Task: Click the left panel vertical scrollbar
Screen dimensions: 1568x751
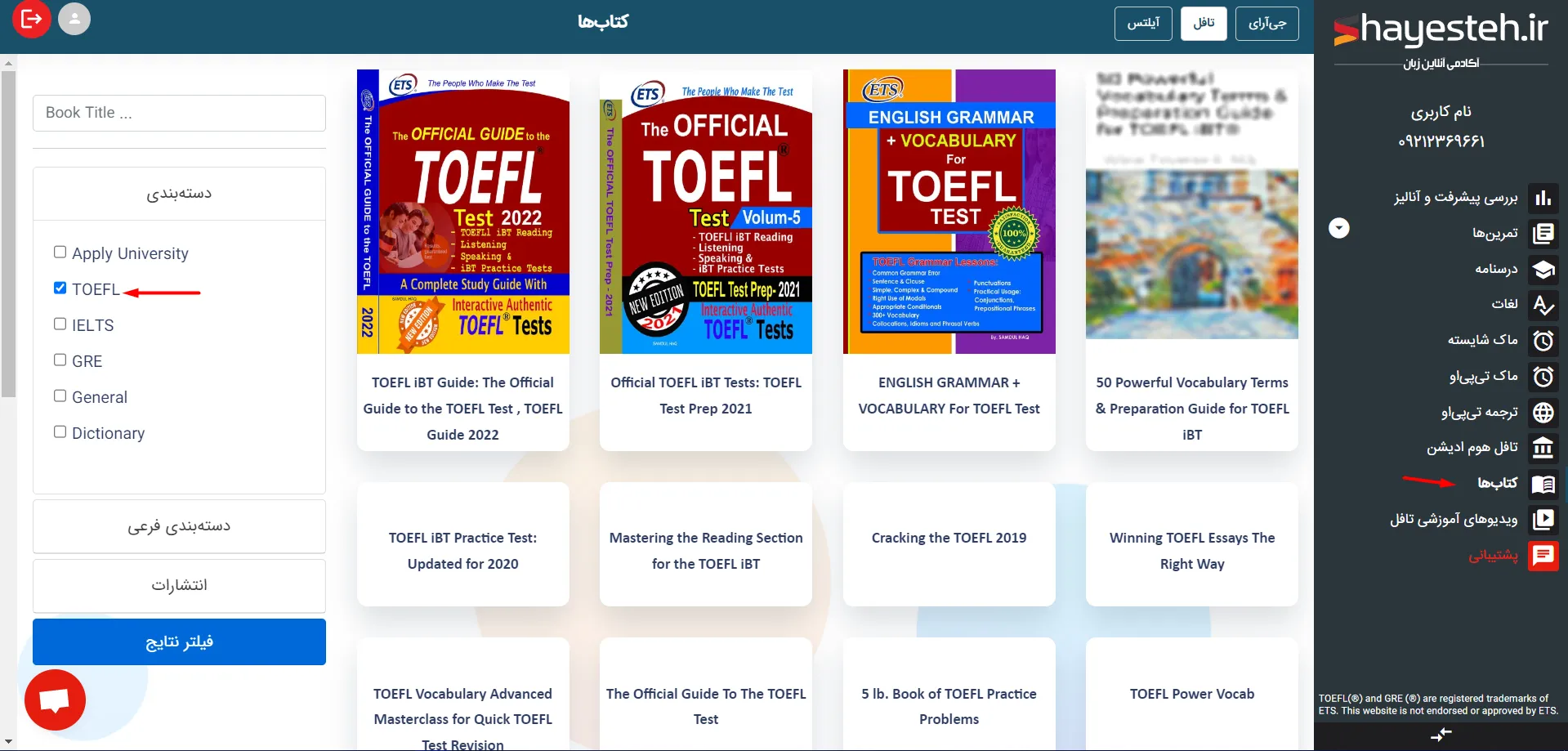Action: [8, 233]
